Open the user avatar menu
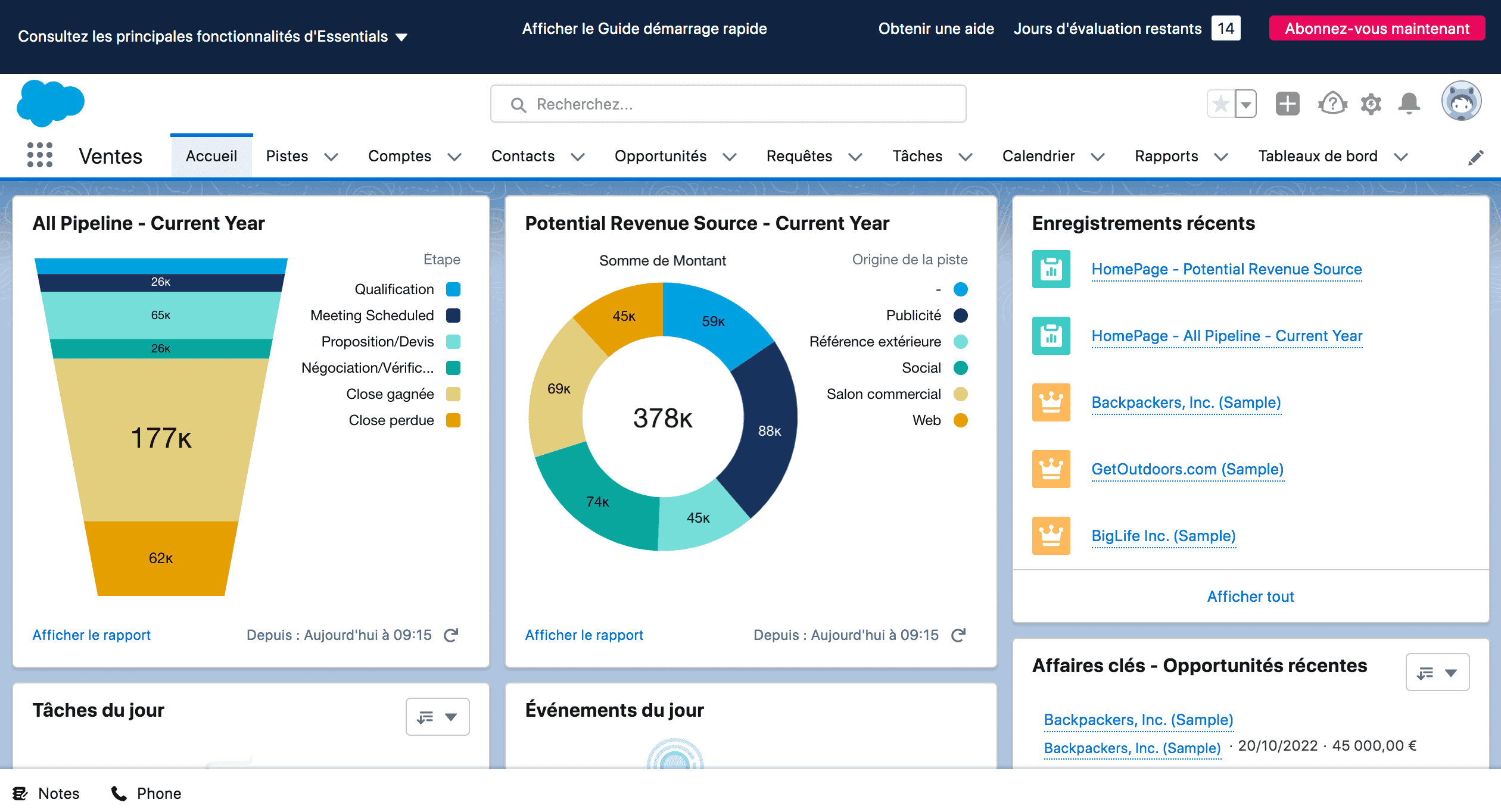This screenshot has height=812, width=1501. tap(1462, 101)
